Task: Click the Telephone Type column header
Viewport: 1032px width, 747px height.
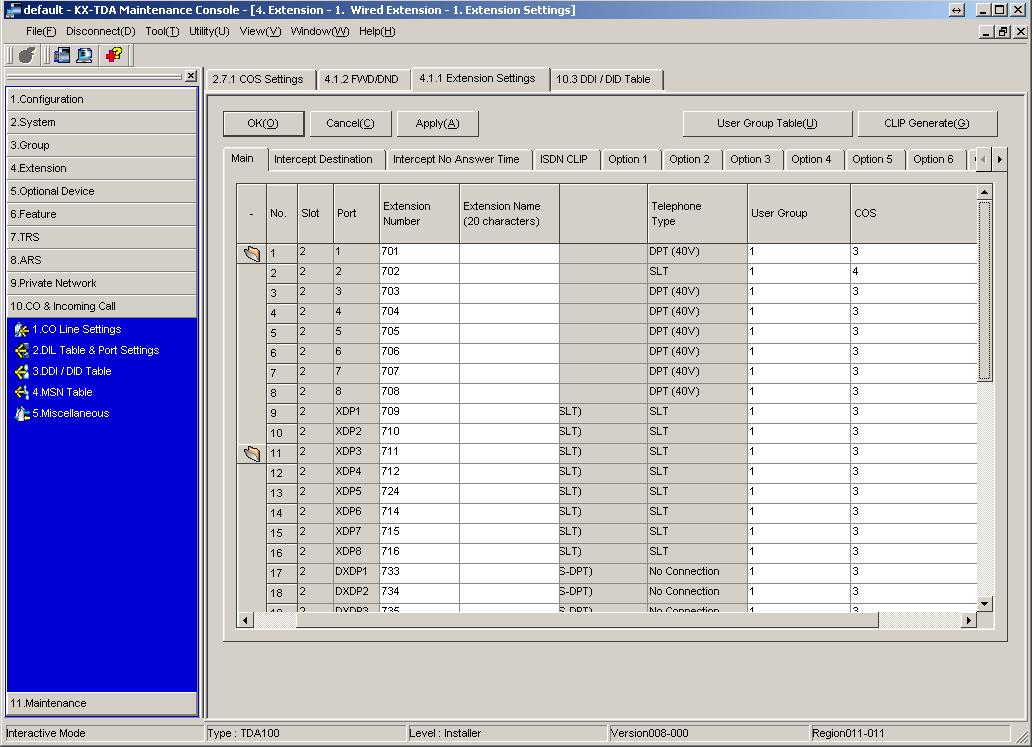Action: tap(698, 214)
